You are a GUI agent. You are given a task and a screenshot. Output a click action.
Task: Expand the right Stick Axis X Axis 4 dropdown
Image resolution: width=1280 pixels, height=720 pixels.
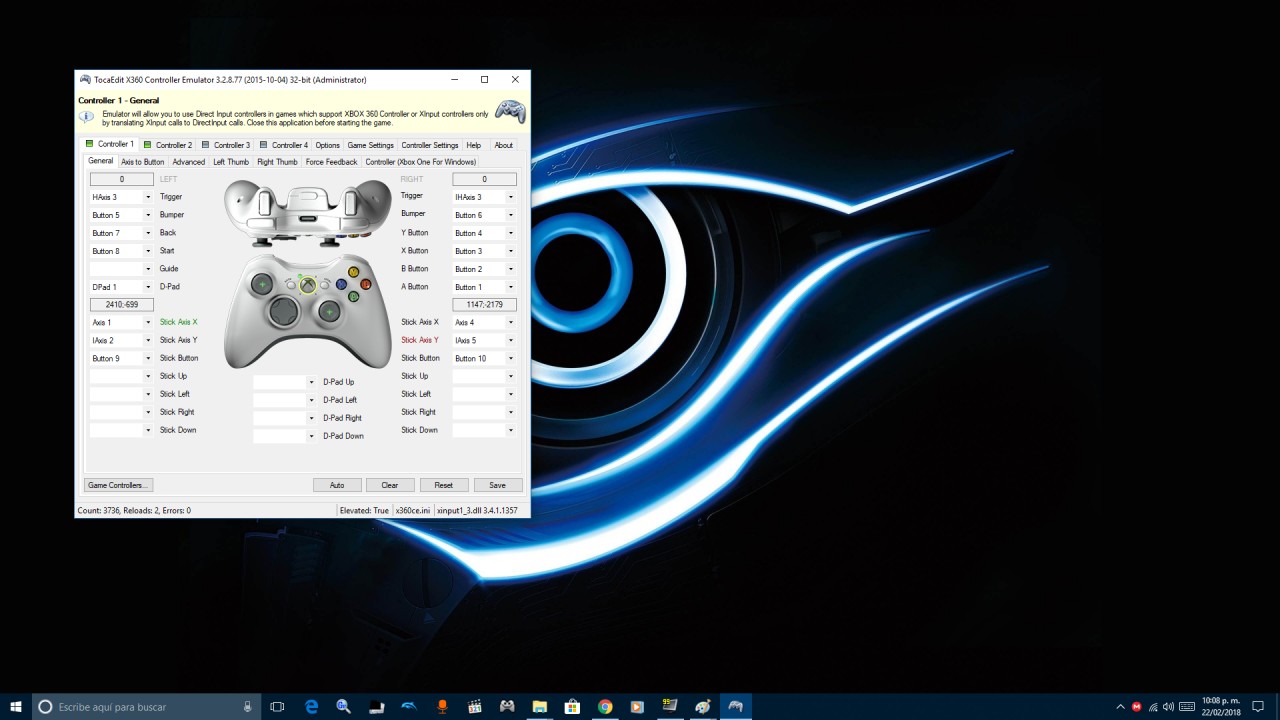pos(484,322)
